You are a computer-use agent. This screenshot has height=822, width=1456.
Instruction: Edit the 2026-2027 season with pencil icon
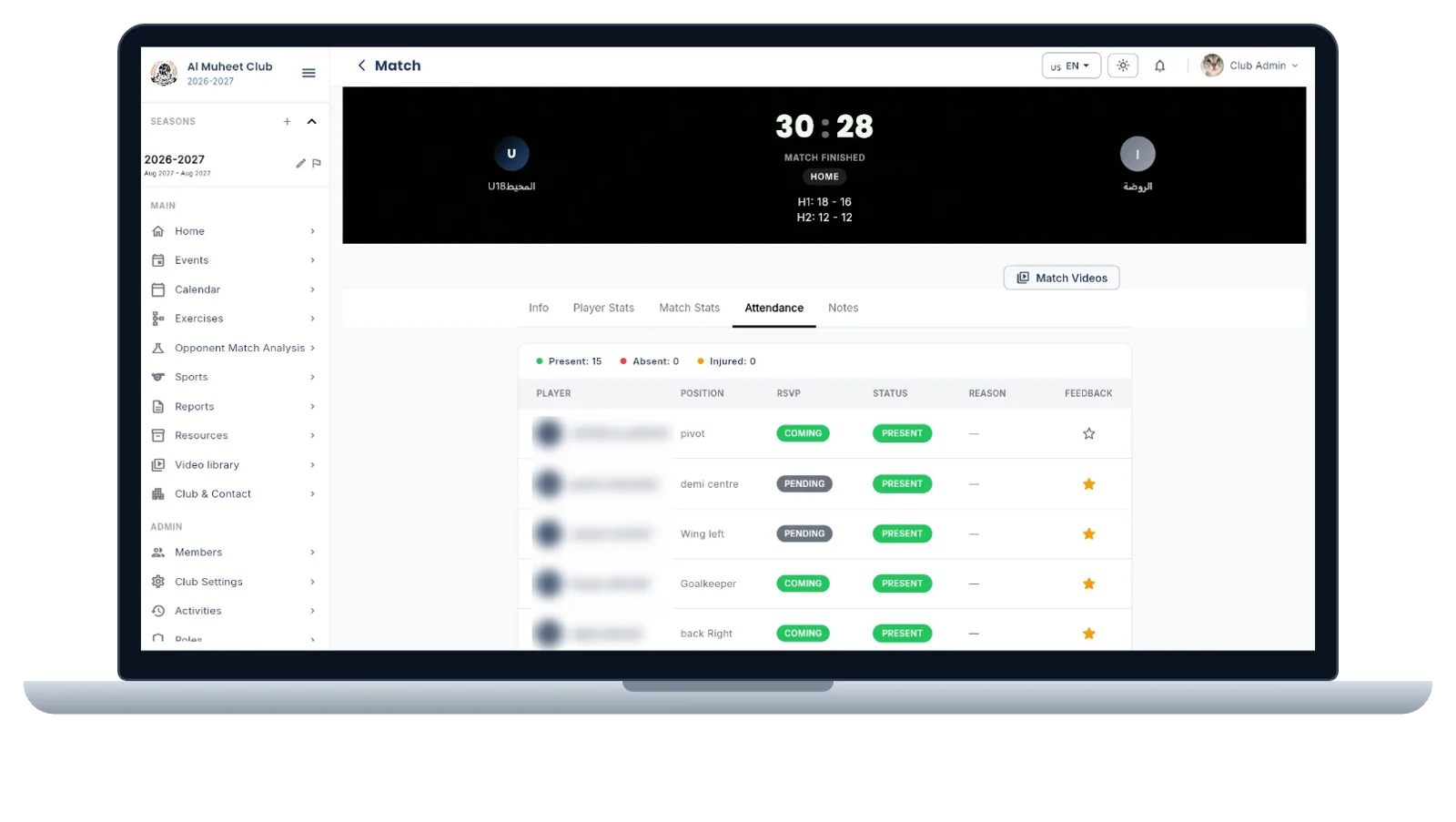300,163
